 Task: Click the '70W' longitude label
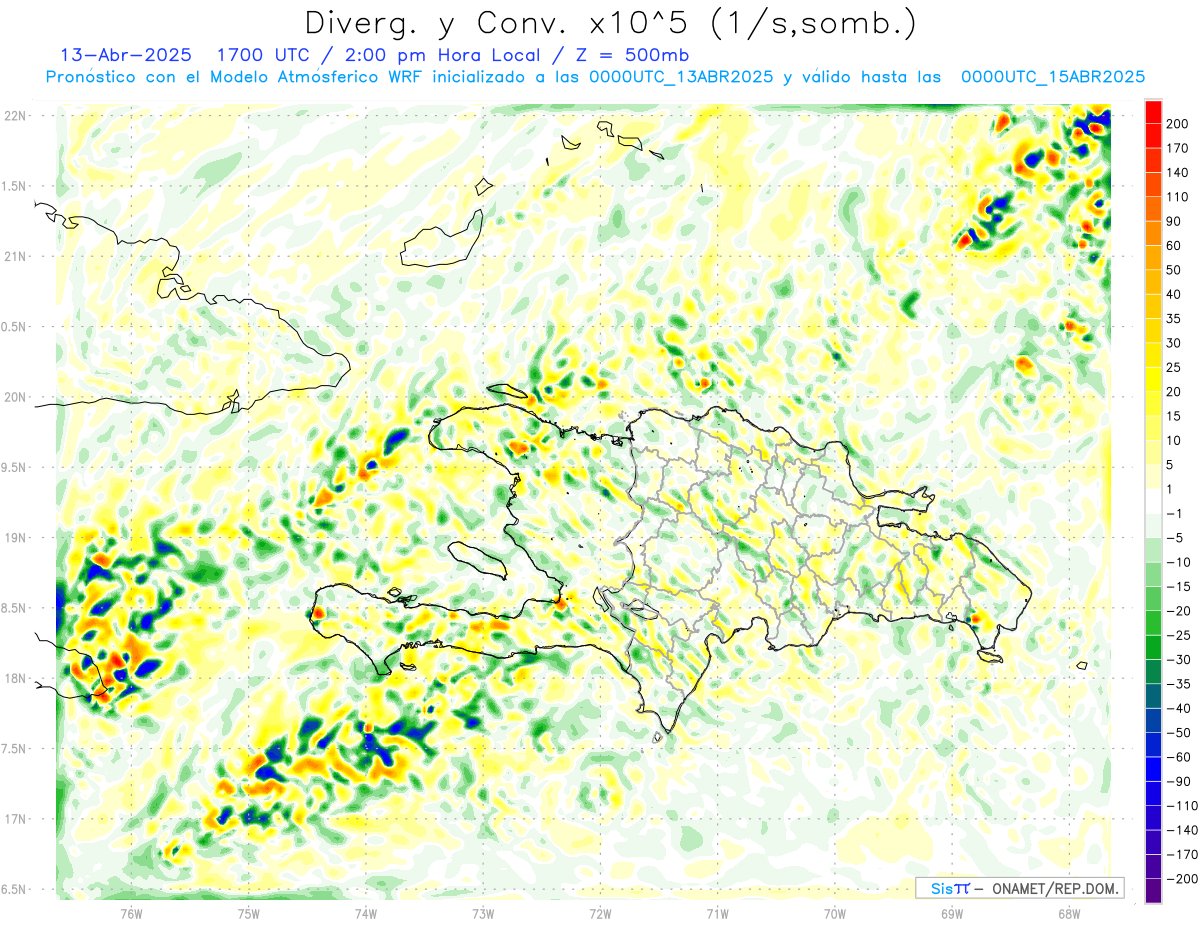tap(835, 912)
